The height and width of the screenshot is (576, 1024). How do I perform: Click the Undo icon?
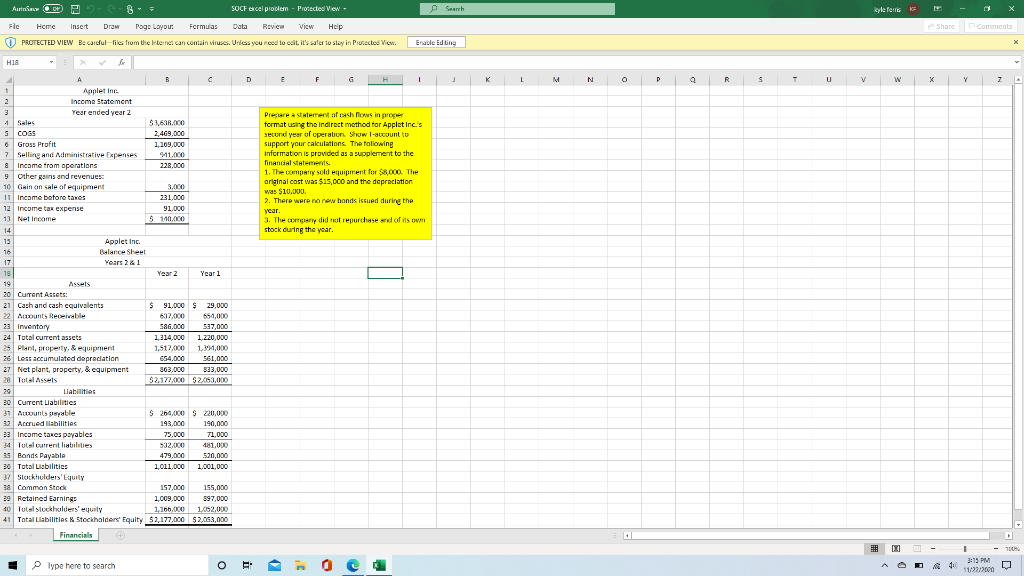92,8
